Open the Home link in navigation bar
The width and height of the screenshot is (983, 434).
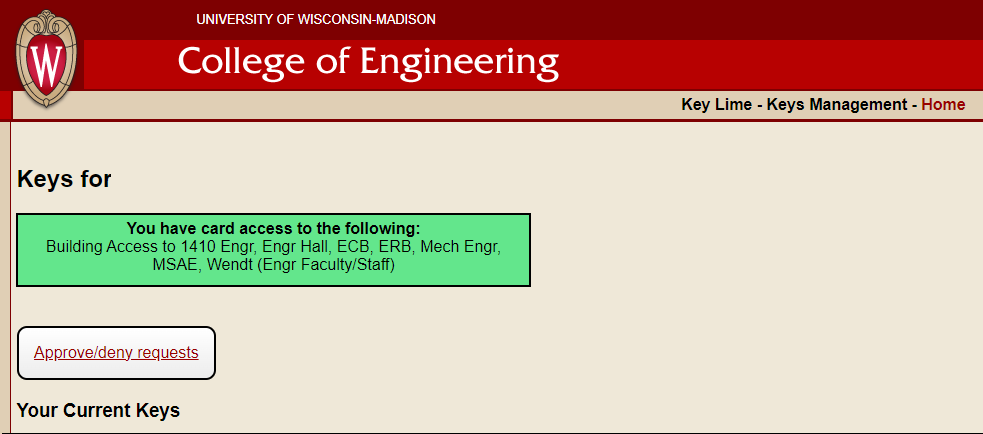click(x=943, y=105)
